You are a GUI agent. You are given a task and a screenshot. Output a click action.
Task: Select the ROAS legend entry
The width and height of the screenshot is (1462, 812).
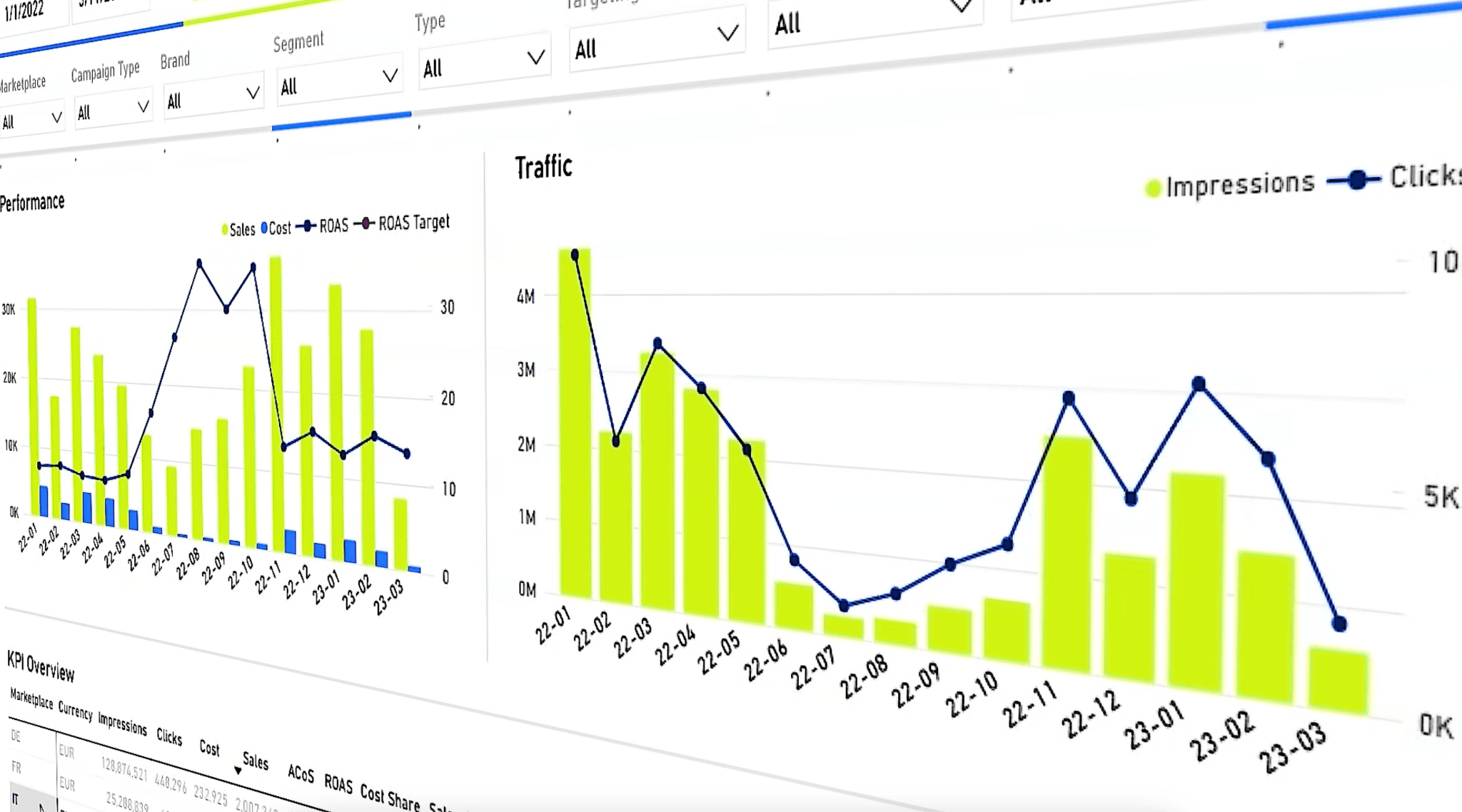point(322,226)
